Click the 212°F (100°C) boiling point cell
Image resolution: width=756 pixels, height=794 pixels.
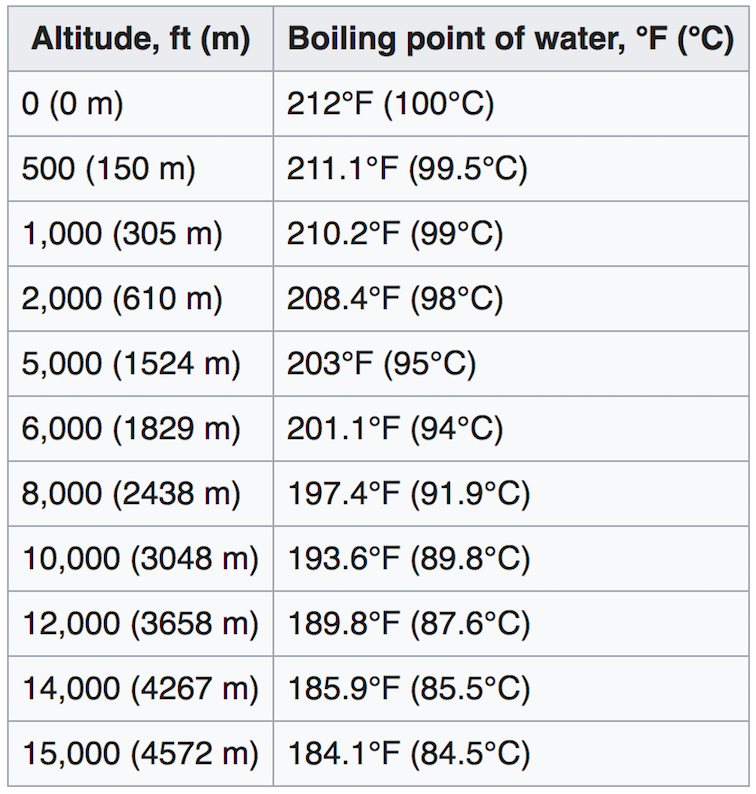[x=391, y=104]
